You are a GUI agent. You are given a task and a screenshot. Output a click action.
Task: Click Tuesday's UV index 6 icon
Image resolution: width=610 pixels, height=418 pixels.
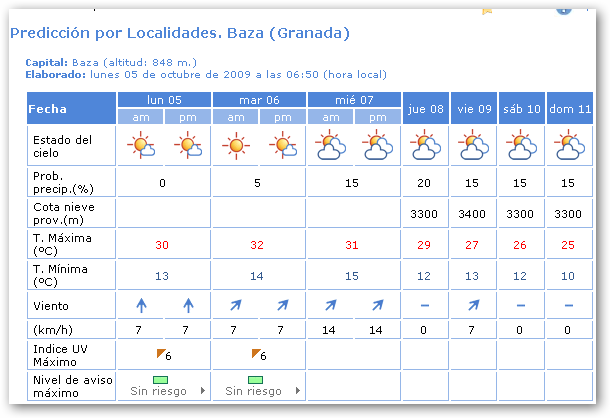tap(258, 355)
